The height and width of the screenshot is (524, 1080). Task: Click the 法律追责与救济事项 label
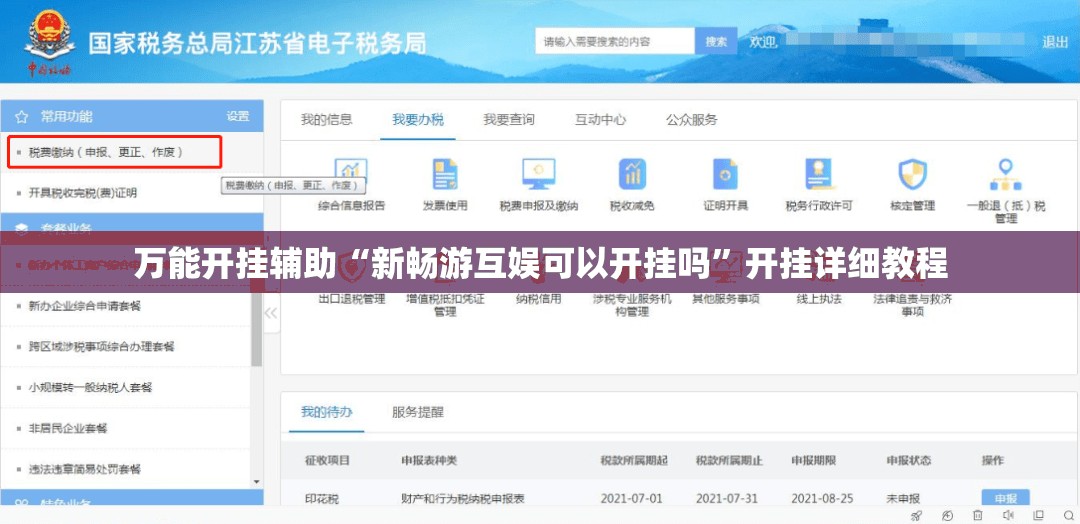913,305
